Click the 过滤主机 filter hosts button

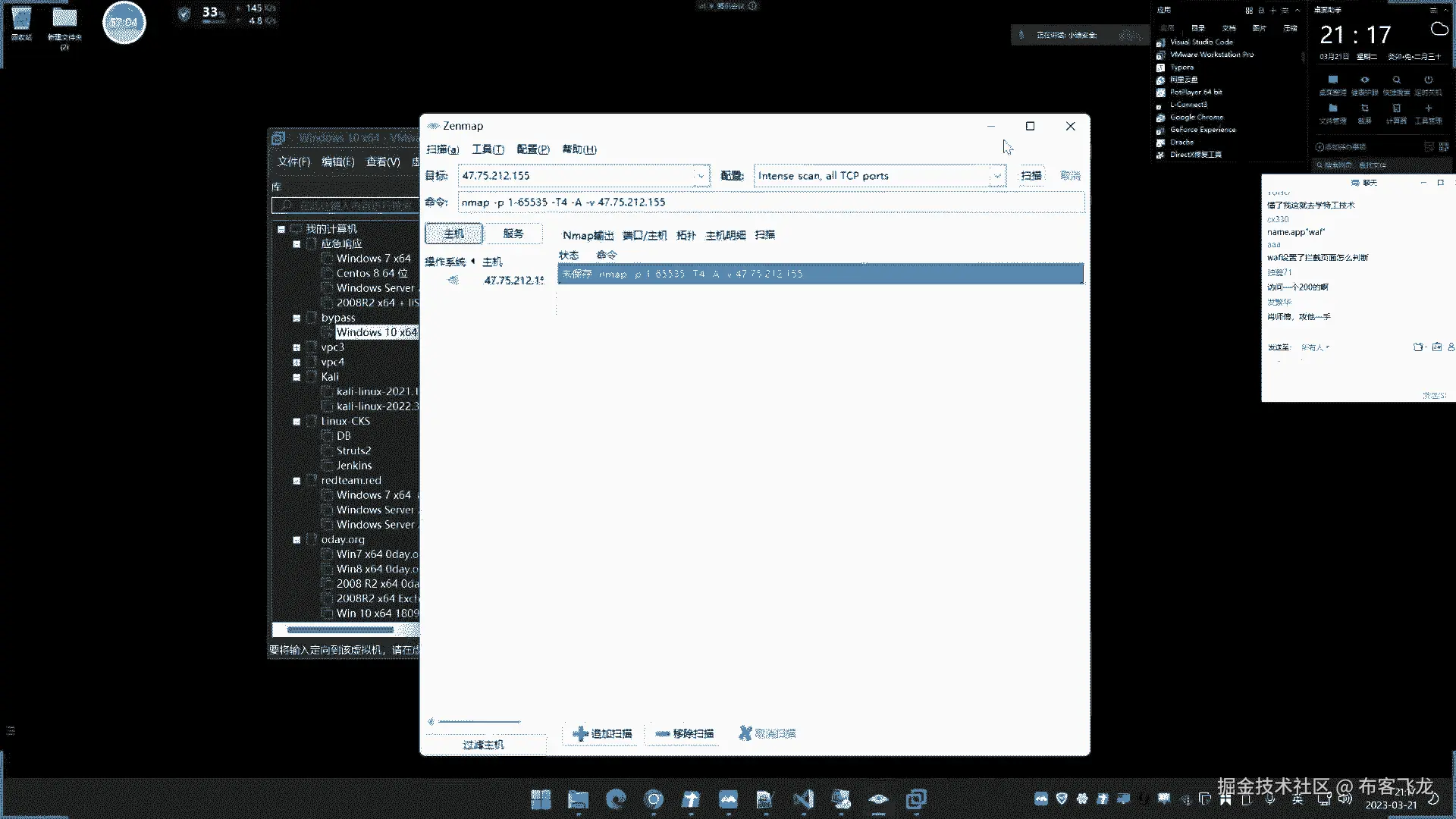pos(483,745)
